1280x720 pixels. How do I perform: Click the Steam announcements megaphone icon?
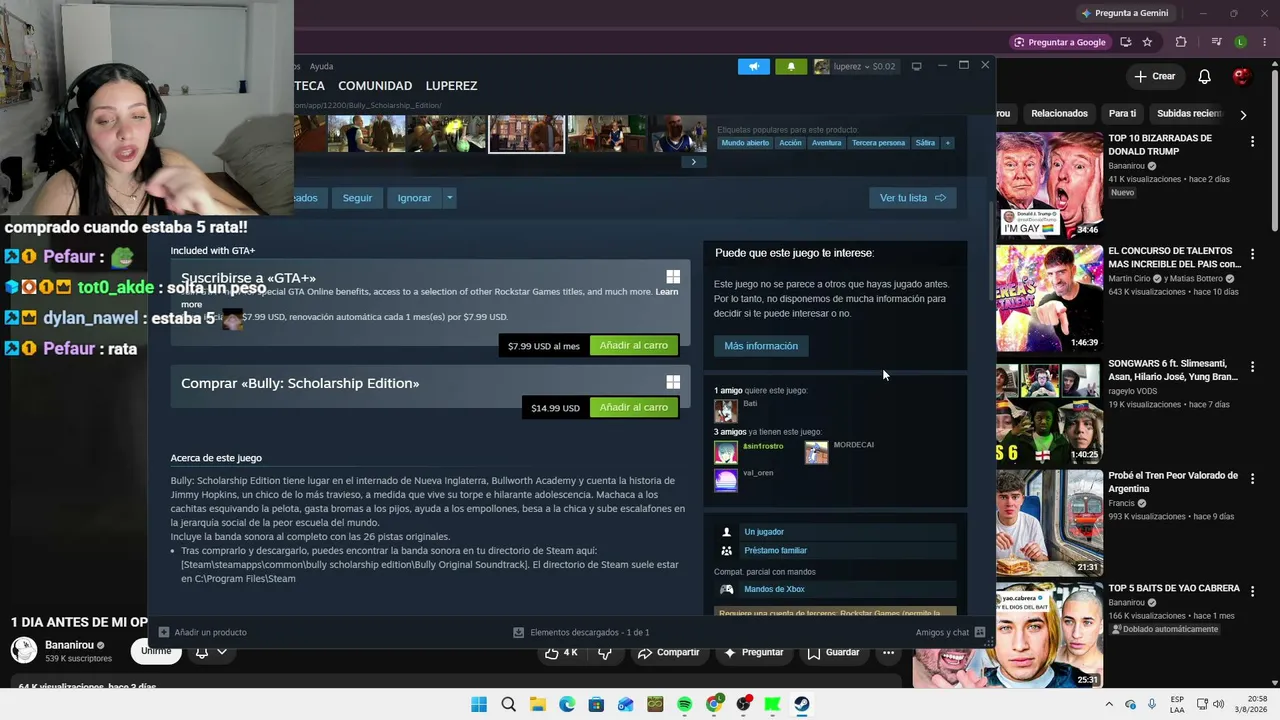pyautogui.click(x=754, y=67)
